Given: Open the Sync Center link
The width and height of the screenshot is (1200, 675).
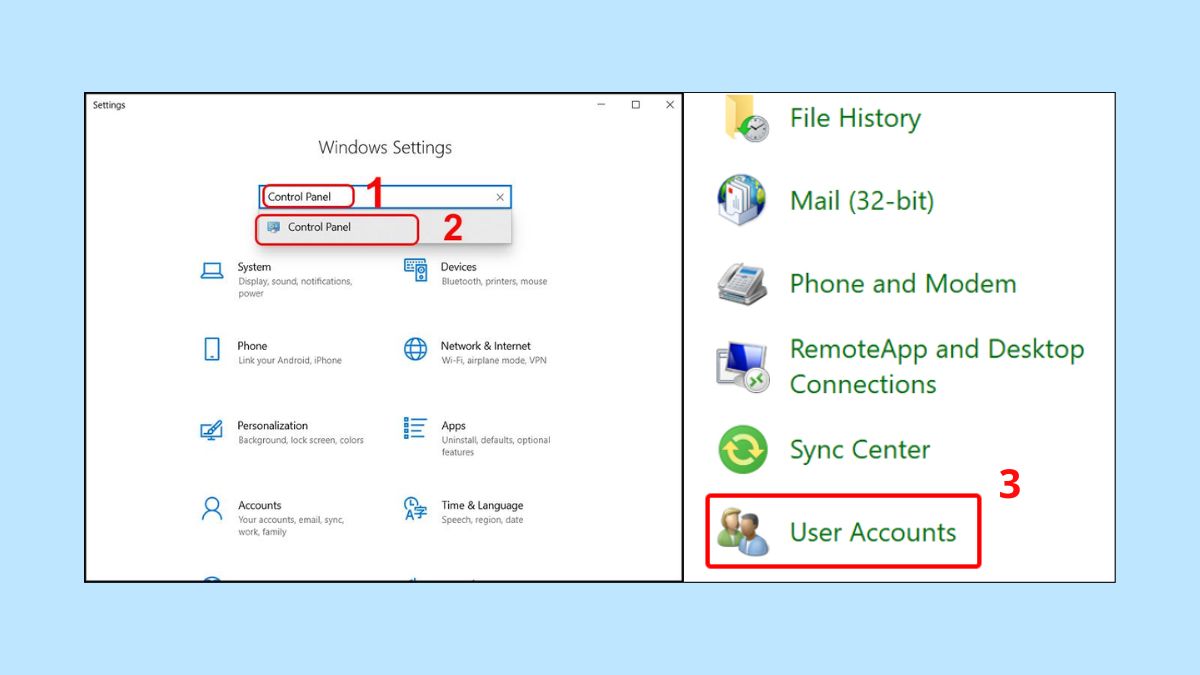Looking at the screenshot, I should pos(860,450).
